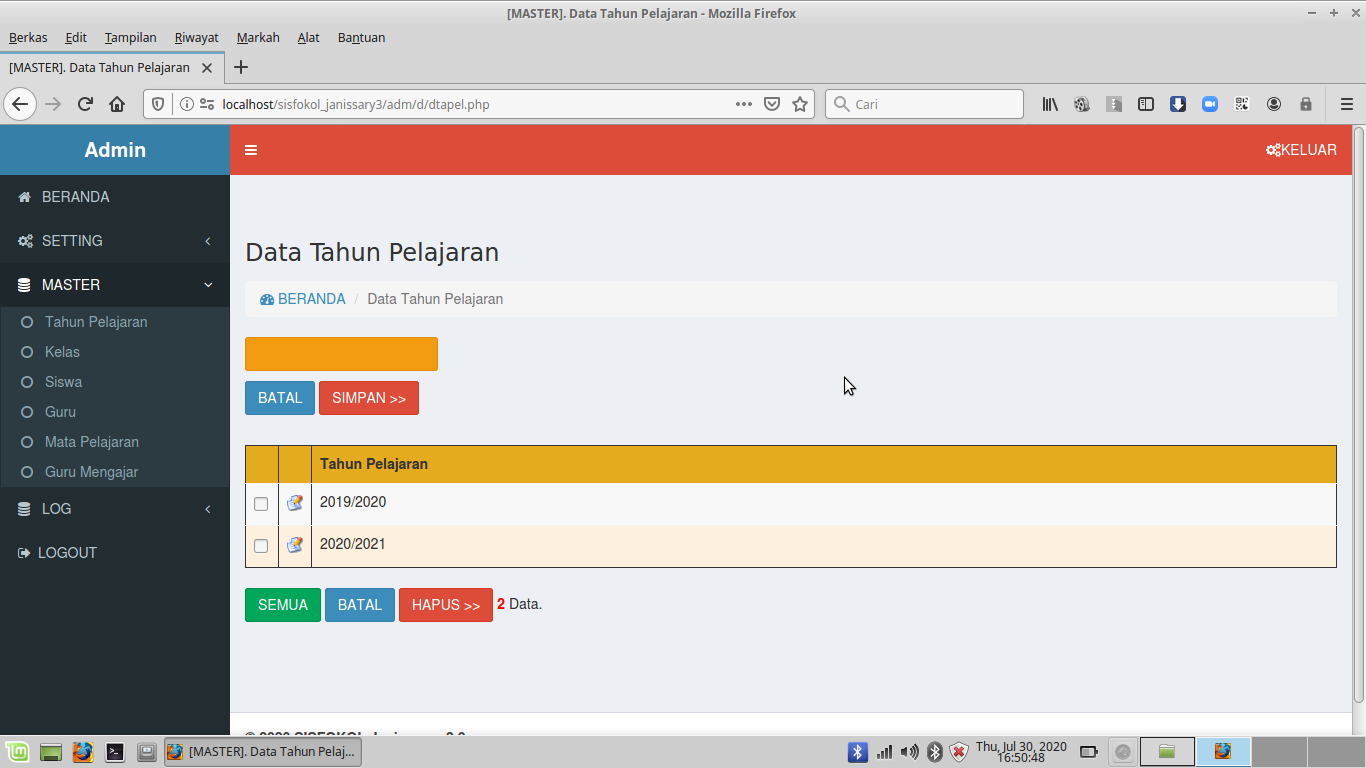Open the Firefox account icon
Viewport: 1366px width, 768px height.
click(1274, 104)
